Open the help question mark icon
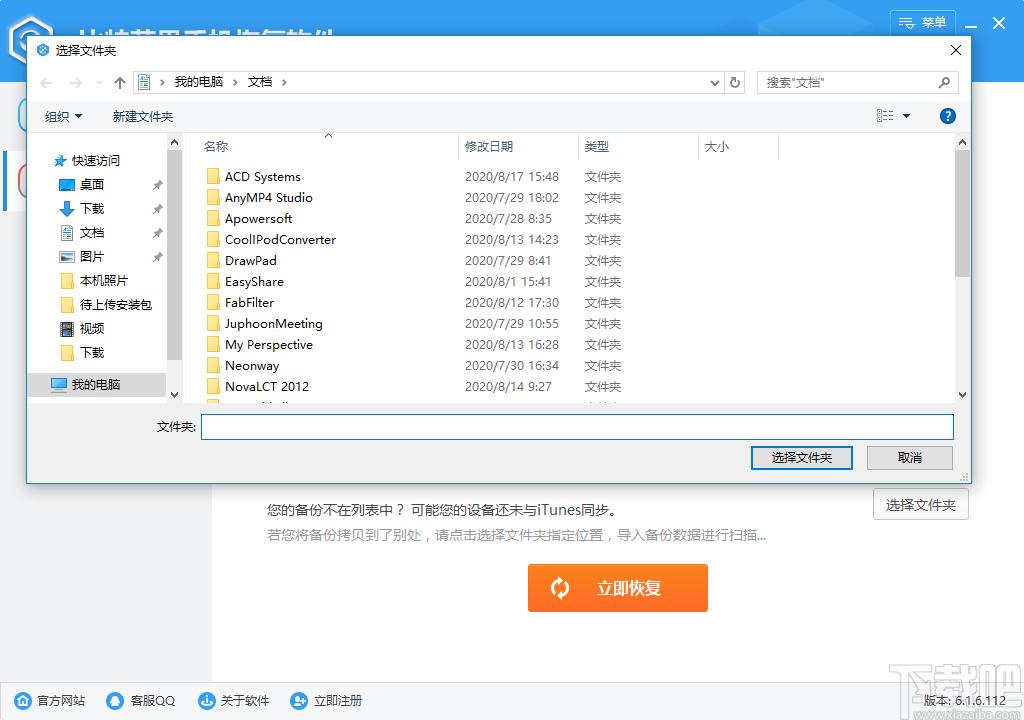Screen dimensions: 1024x720 click(x=948, y=116)
